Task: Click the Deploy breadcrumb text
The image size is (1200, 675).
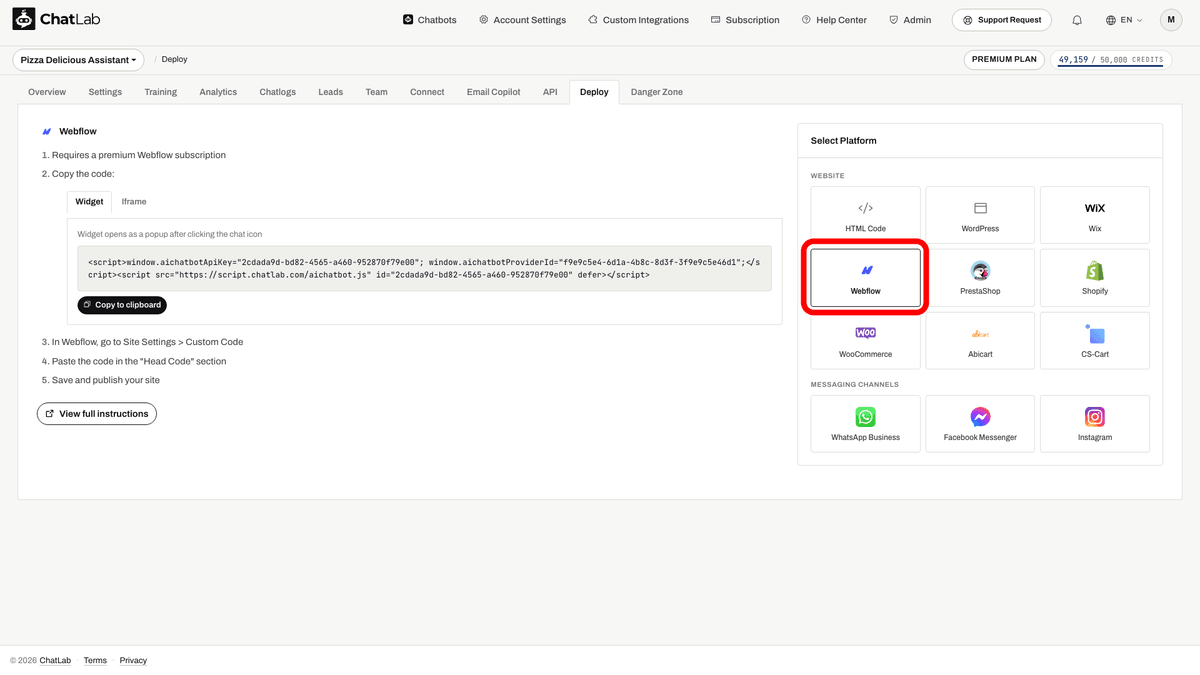Action: [x=174, y=60]
